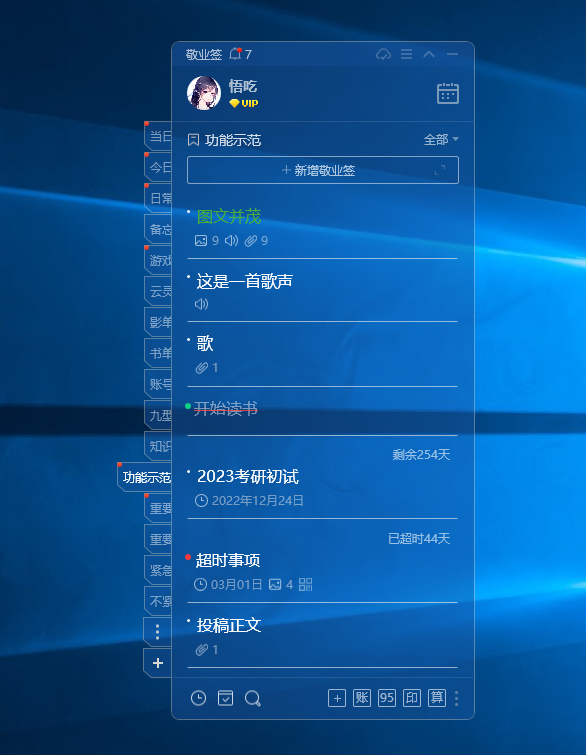Open the calendar view icon
The height and width of the screenshot is (755, 586).
pyautogui.click(x=447, y=93)
